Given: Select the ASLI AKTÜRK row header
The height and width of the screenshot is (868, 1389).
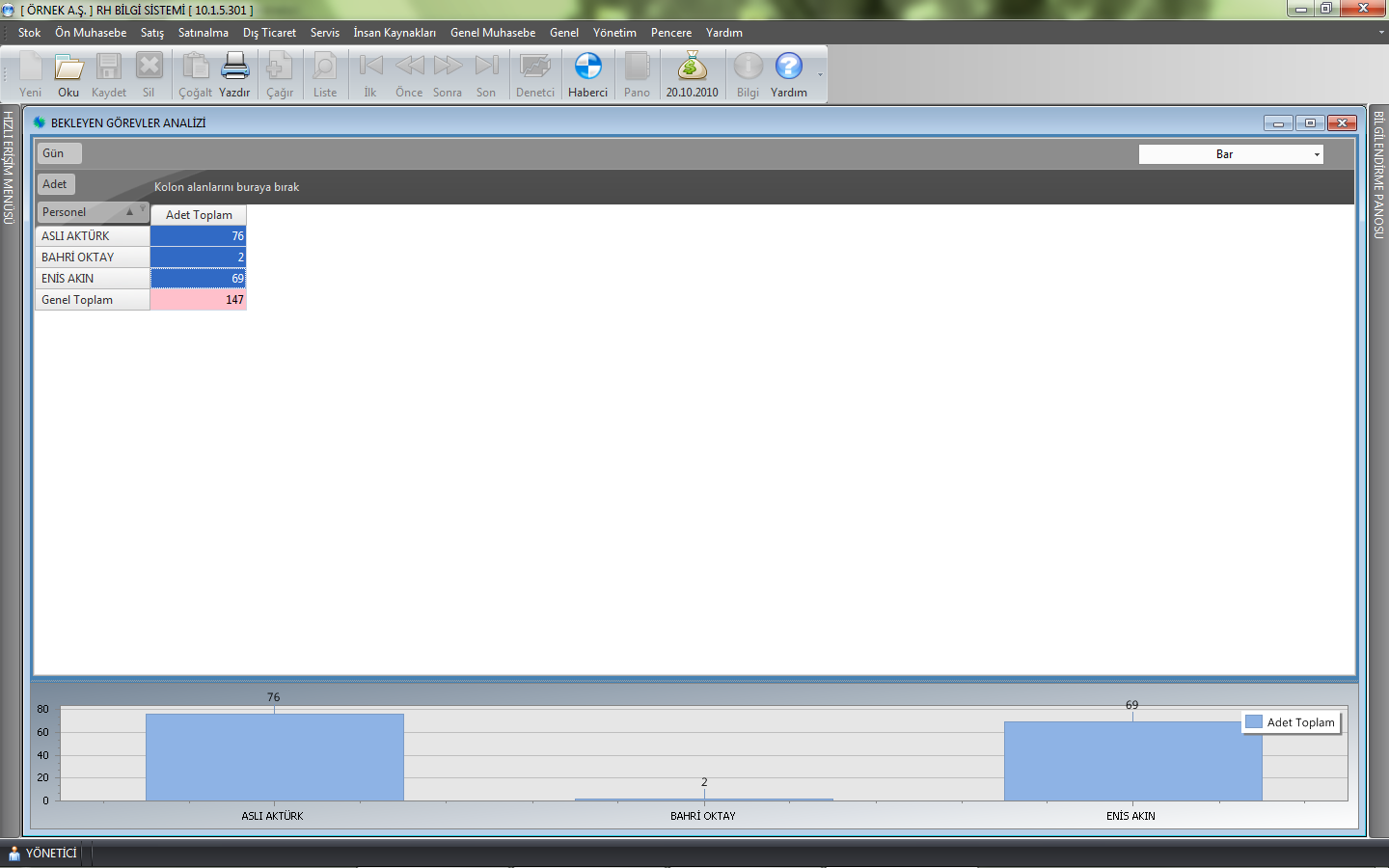Looking at the screenshot, I should [x=93, y=236].
